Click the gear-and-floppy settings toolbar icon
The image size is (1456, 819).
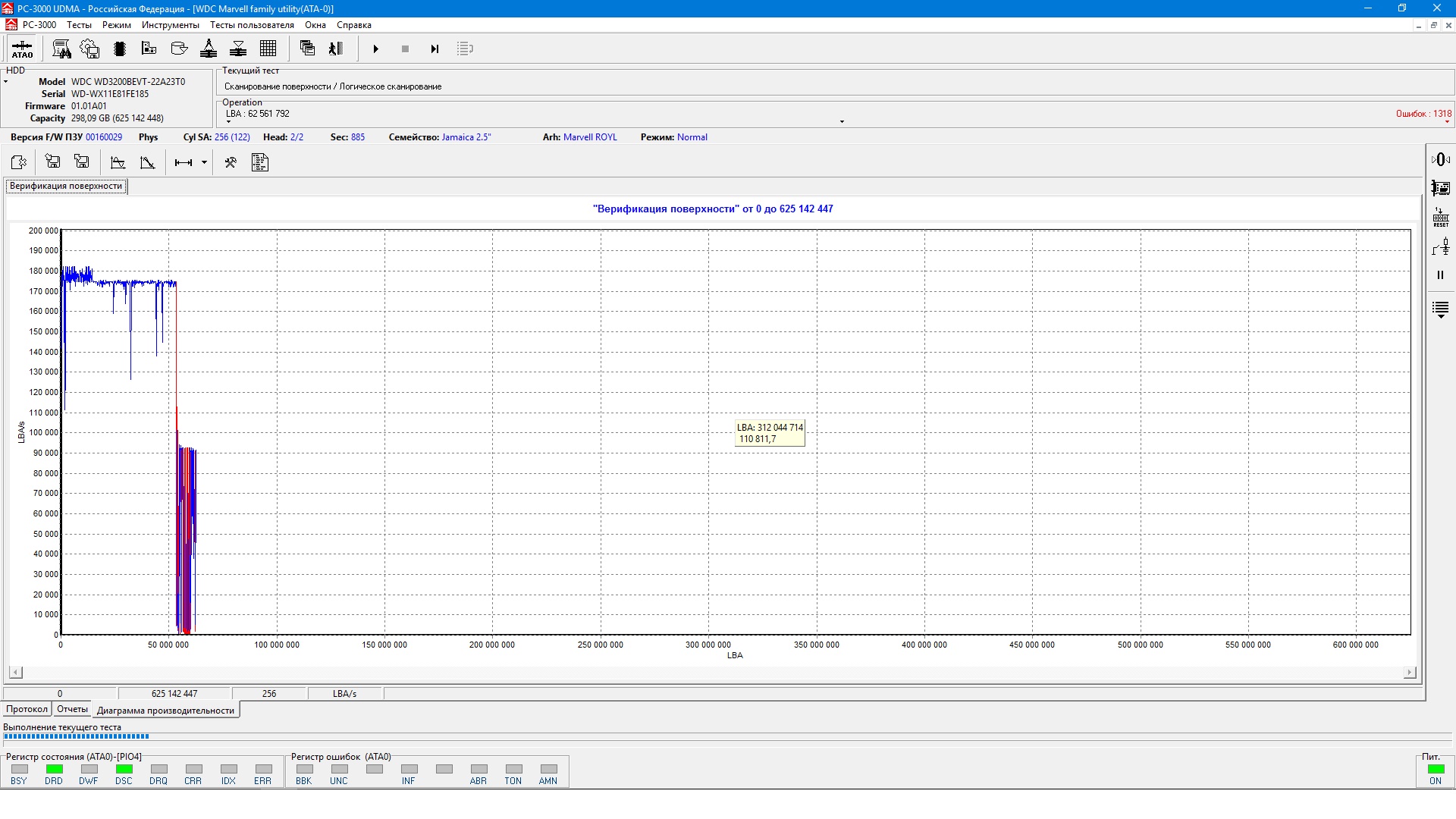pos(89,49)
